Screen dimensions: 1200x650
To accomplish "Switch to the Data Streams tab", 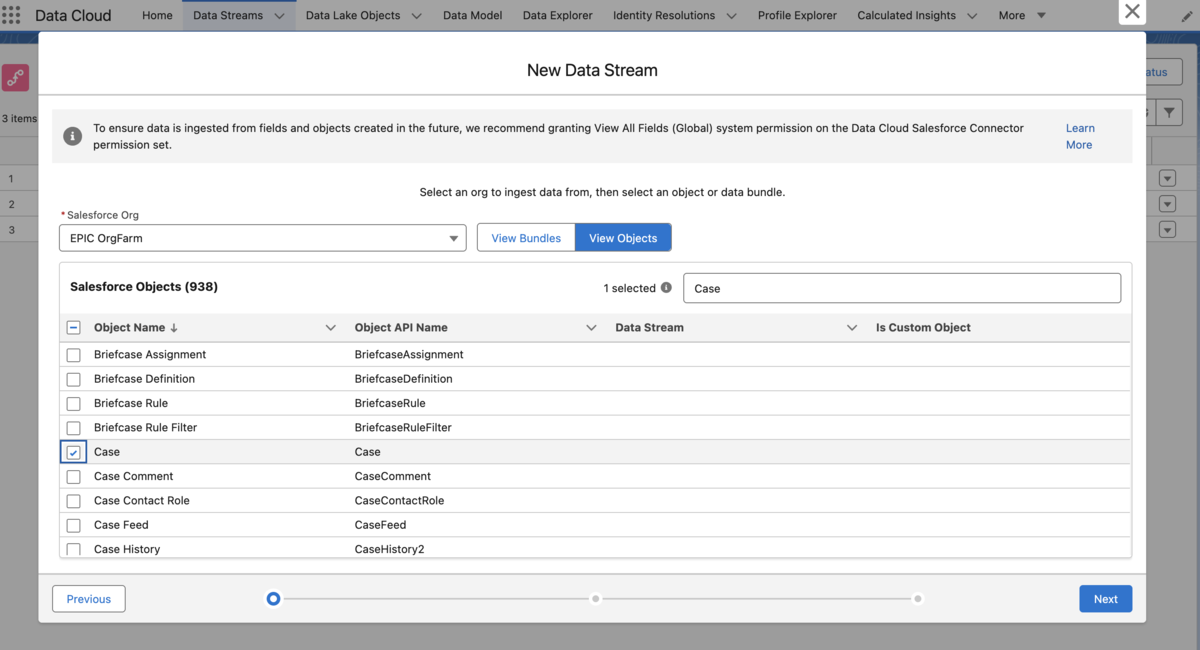I will click(x=228, y=16).
